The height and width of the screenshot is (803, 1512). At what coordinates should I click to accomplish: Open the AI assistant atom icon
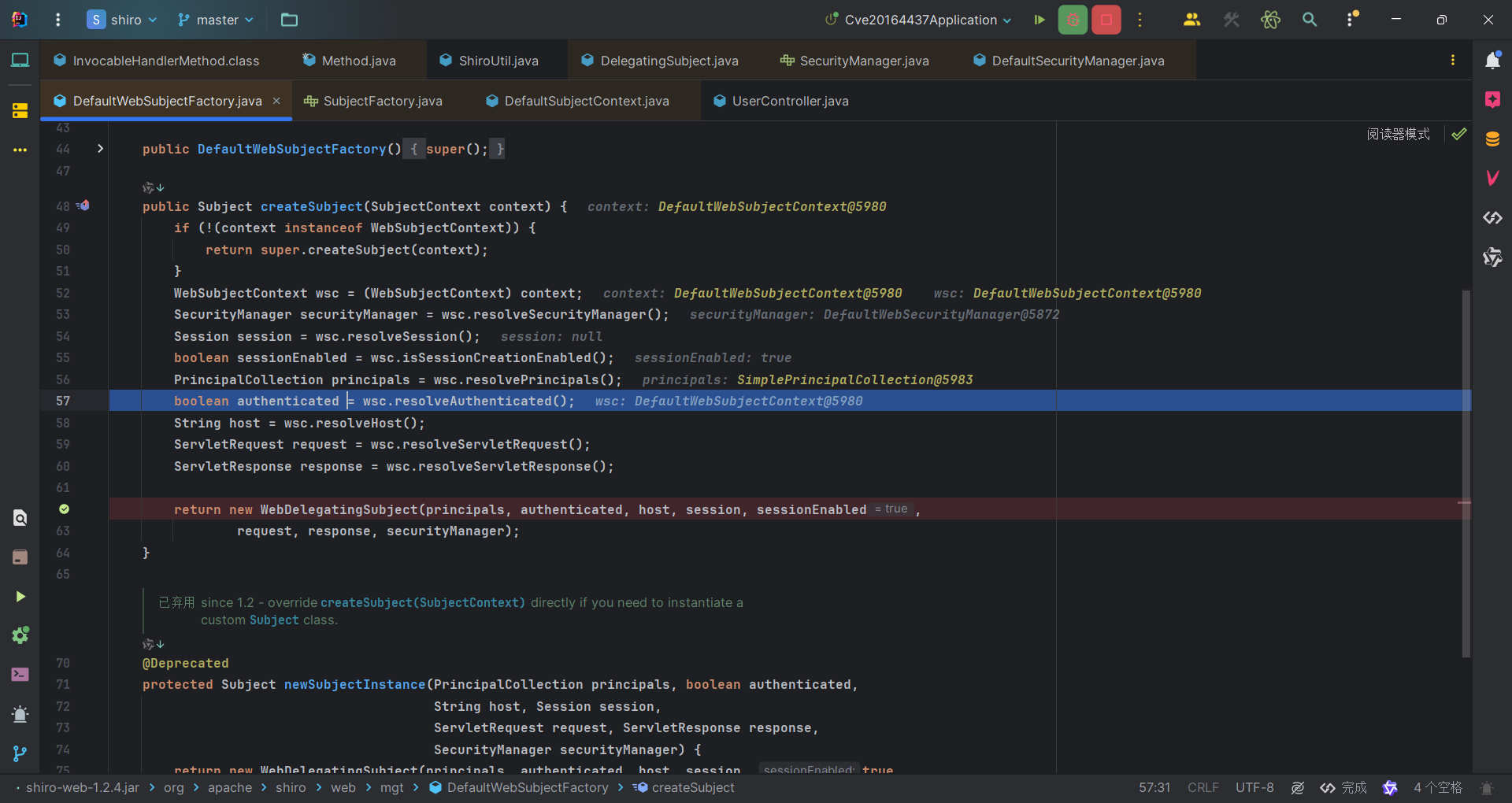(x=1270, y=20)
